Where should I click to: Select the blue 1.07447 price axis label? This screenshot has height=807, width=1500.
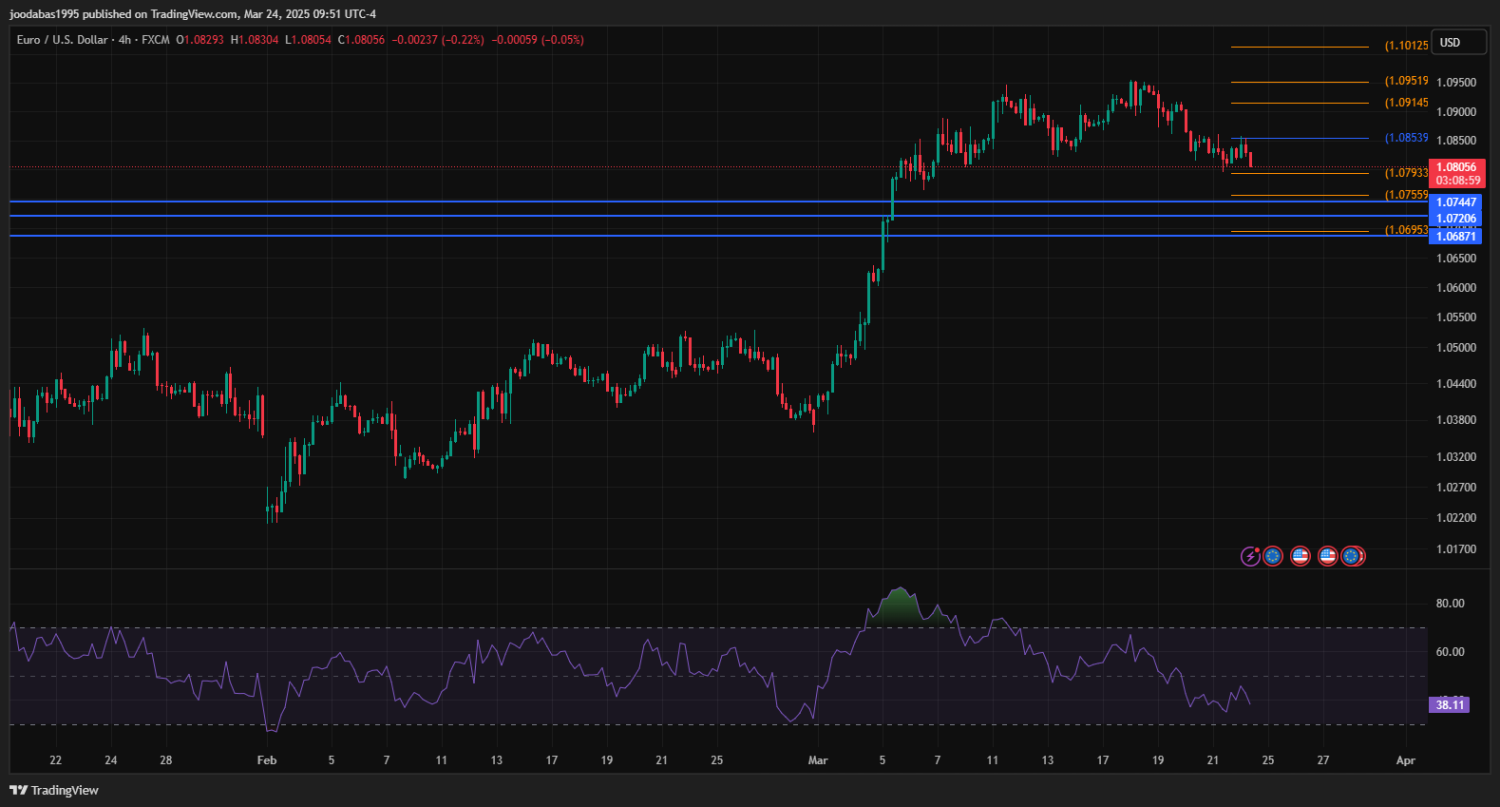[x=1456, y=202]
